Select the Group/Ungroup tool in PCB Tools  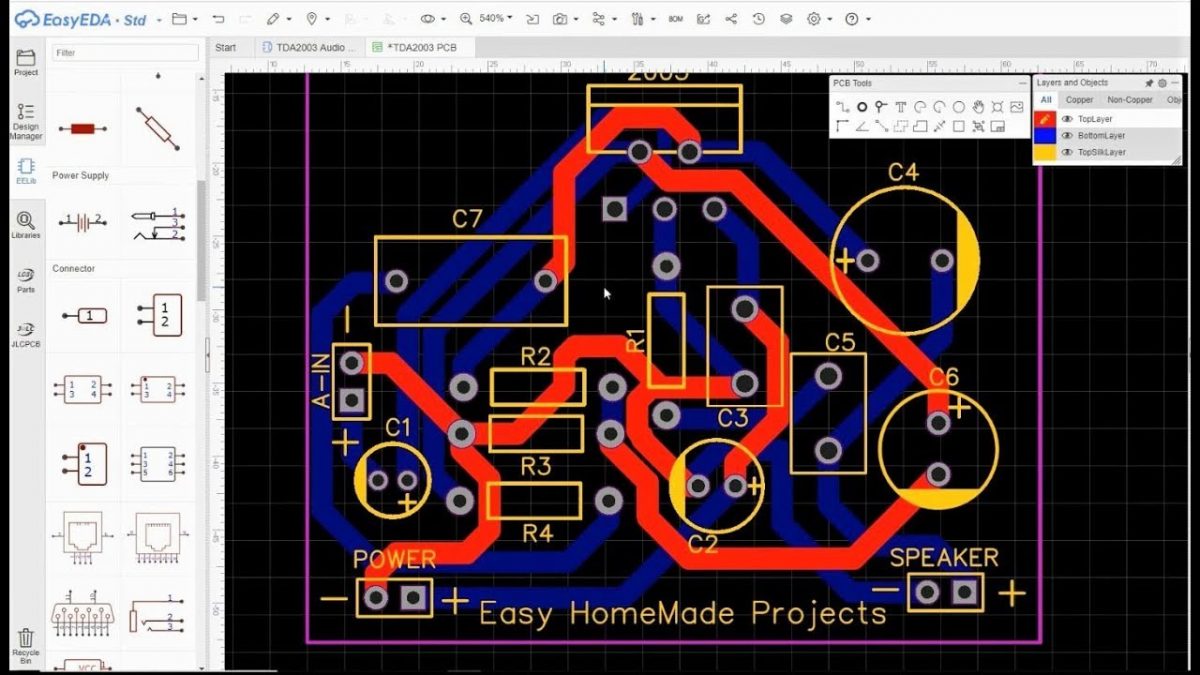tap(978, 126)
